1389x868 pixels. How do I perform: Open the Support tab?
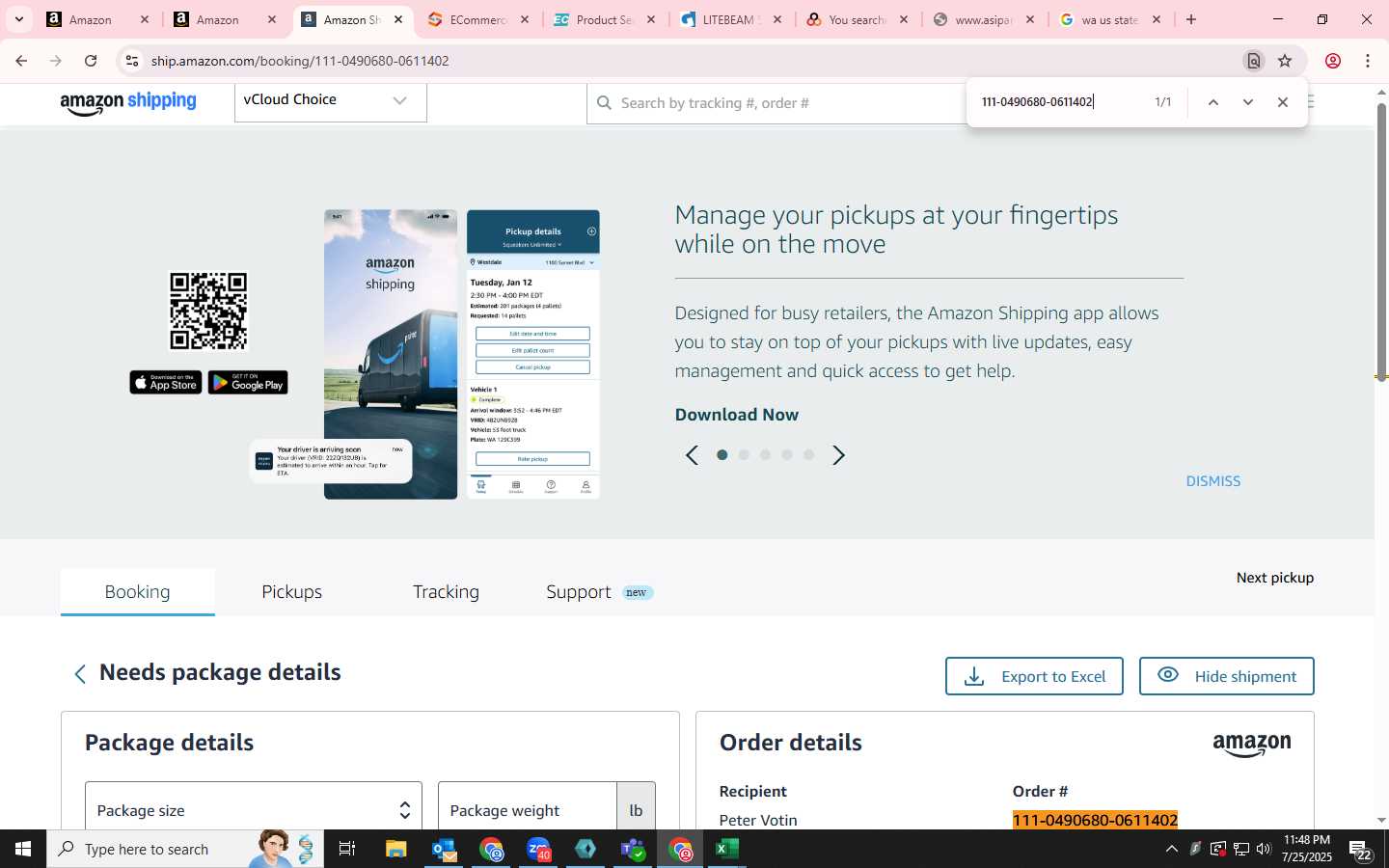pos(599,592)
